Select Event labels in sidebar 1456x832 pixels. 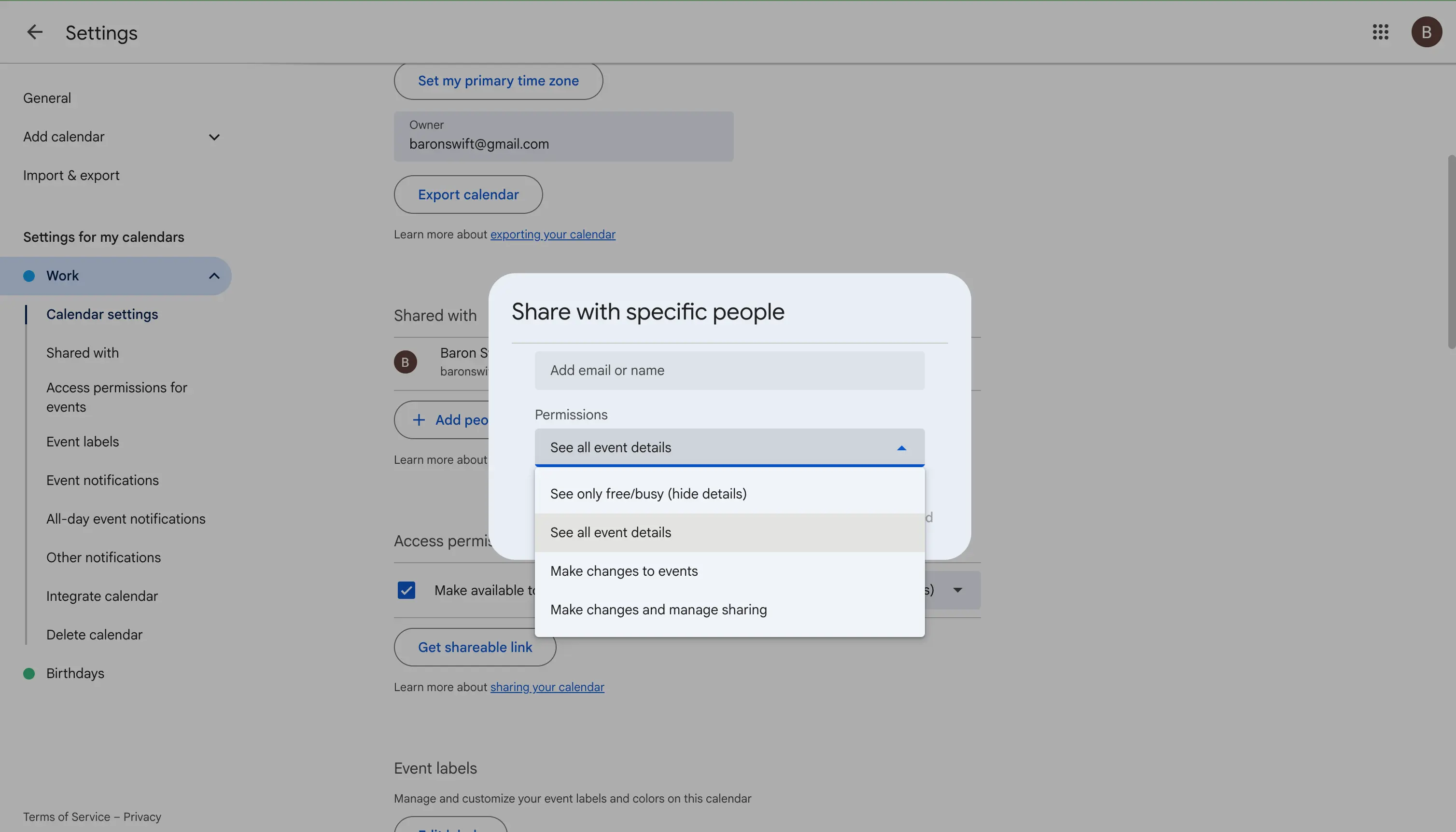83,442
